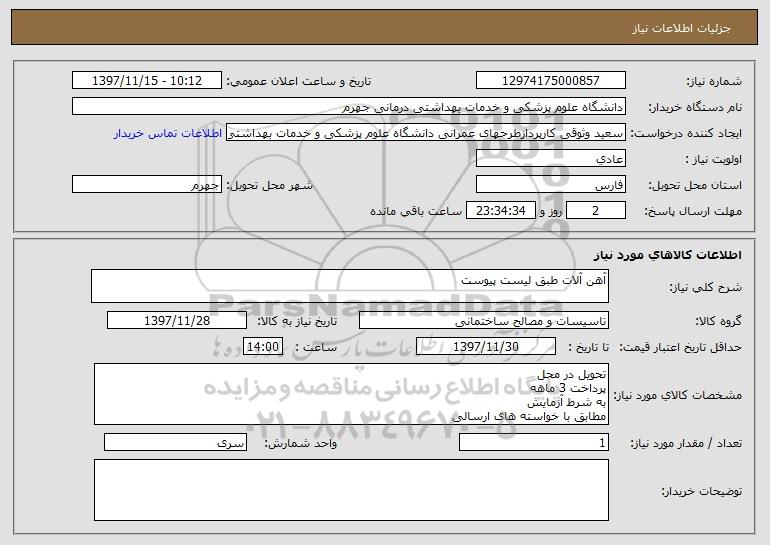Click the priority field عادی
Screen dimensions: 770x545
point(550,159)
